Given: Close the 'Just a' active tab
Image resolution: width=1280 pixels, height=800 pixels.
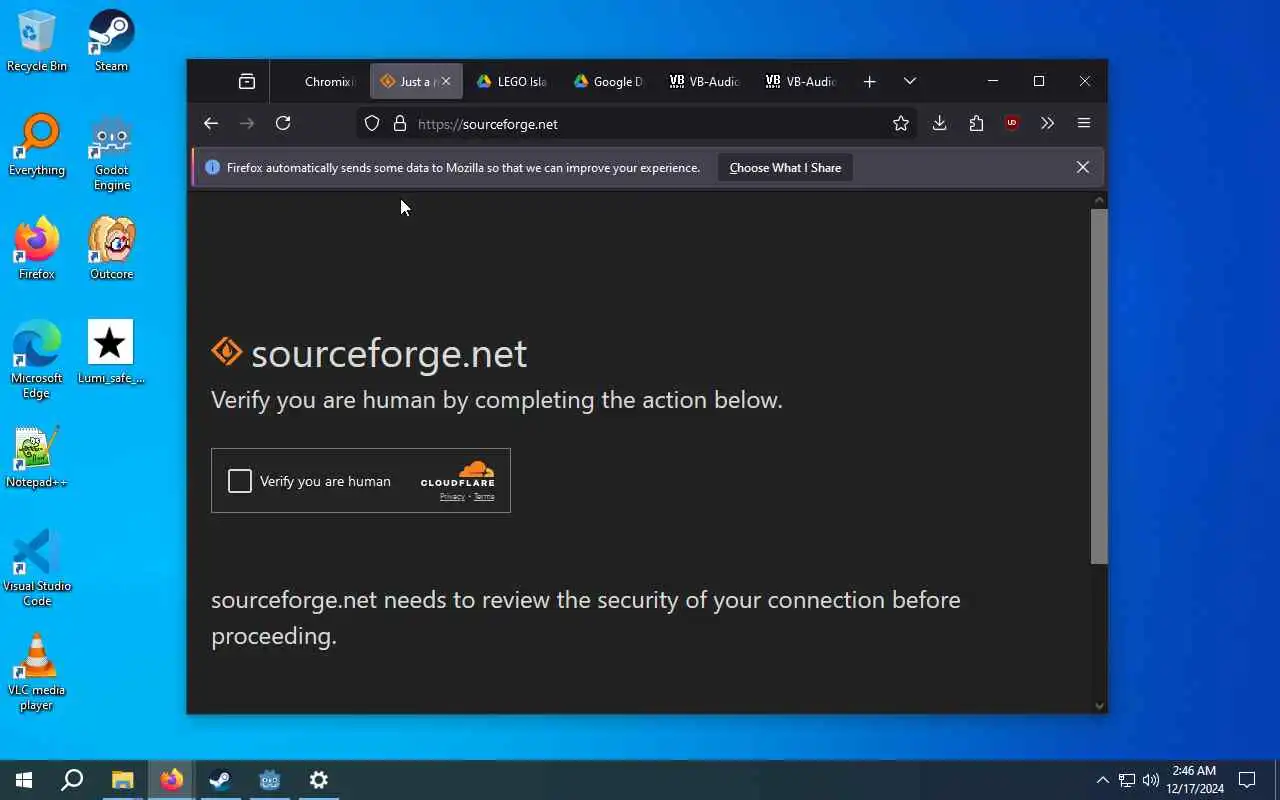Looking at the screenshot, I should [446, 82].
